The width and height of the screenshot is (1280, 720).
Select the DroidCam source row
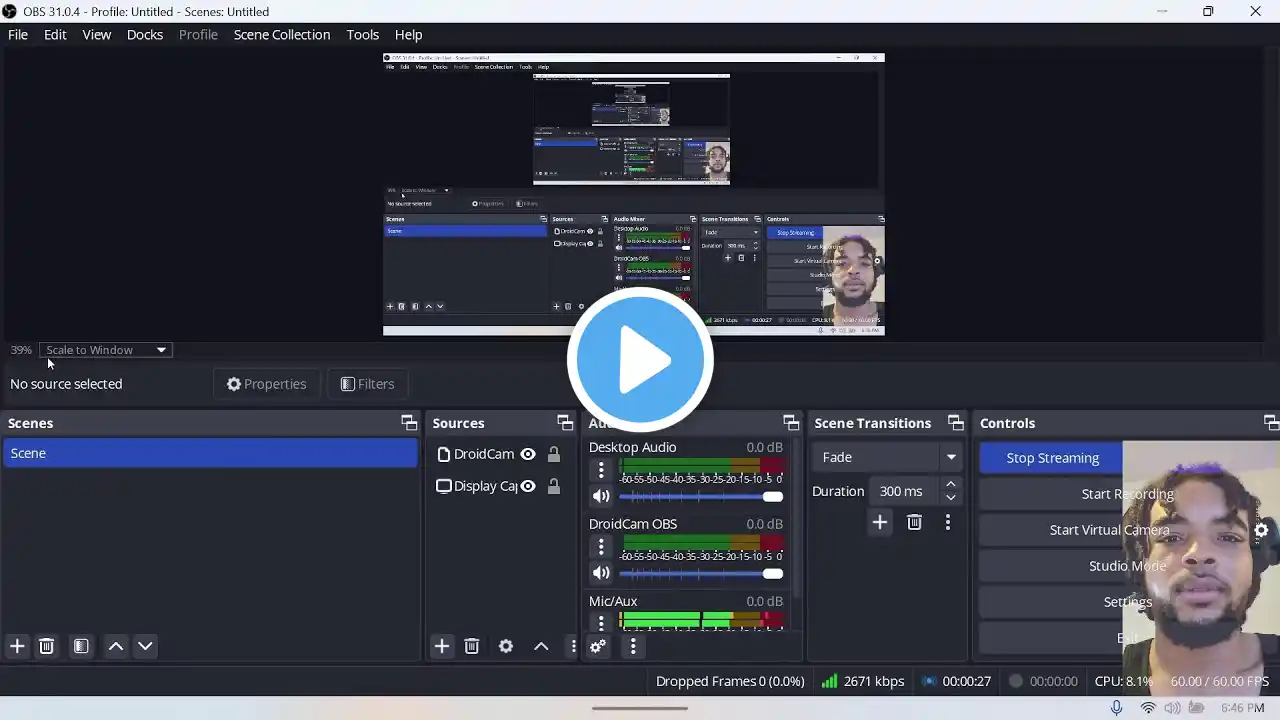500,454
